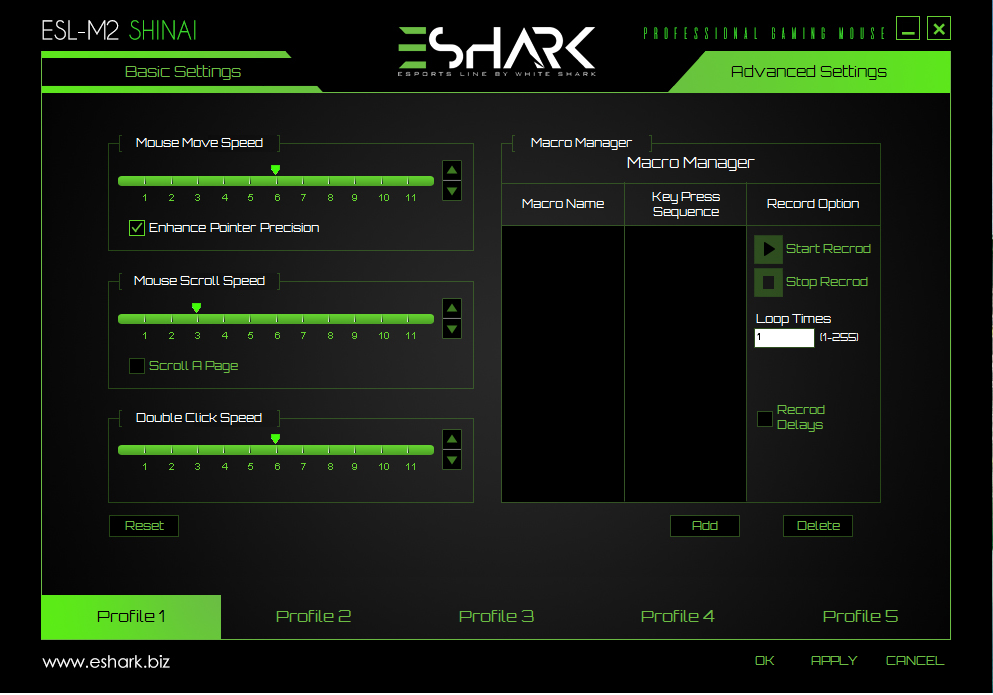
Task: Click the Loop Times input field
Action: [784, 338]
